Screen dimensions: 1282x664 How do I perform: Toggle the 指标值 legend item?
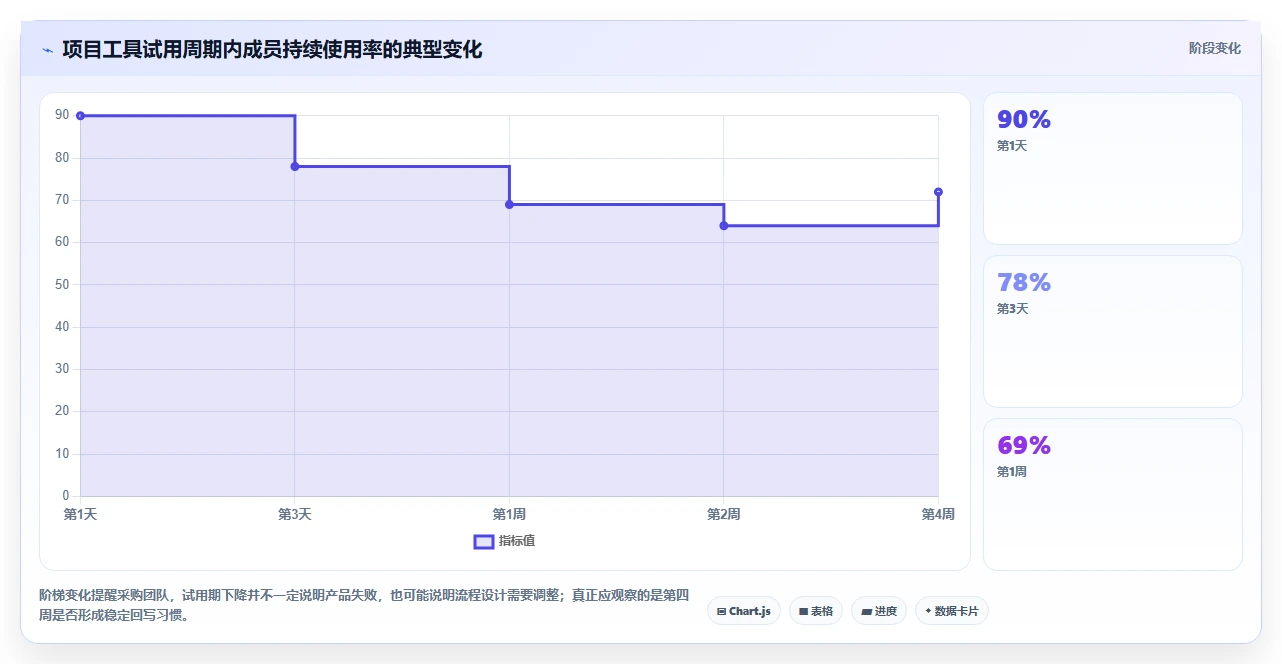(505, 541)
